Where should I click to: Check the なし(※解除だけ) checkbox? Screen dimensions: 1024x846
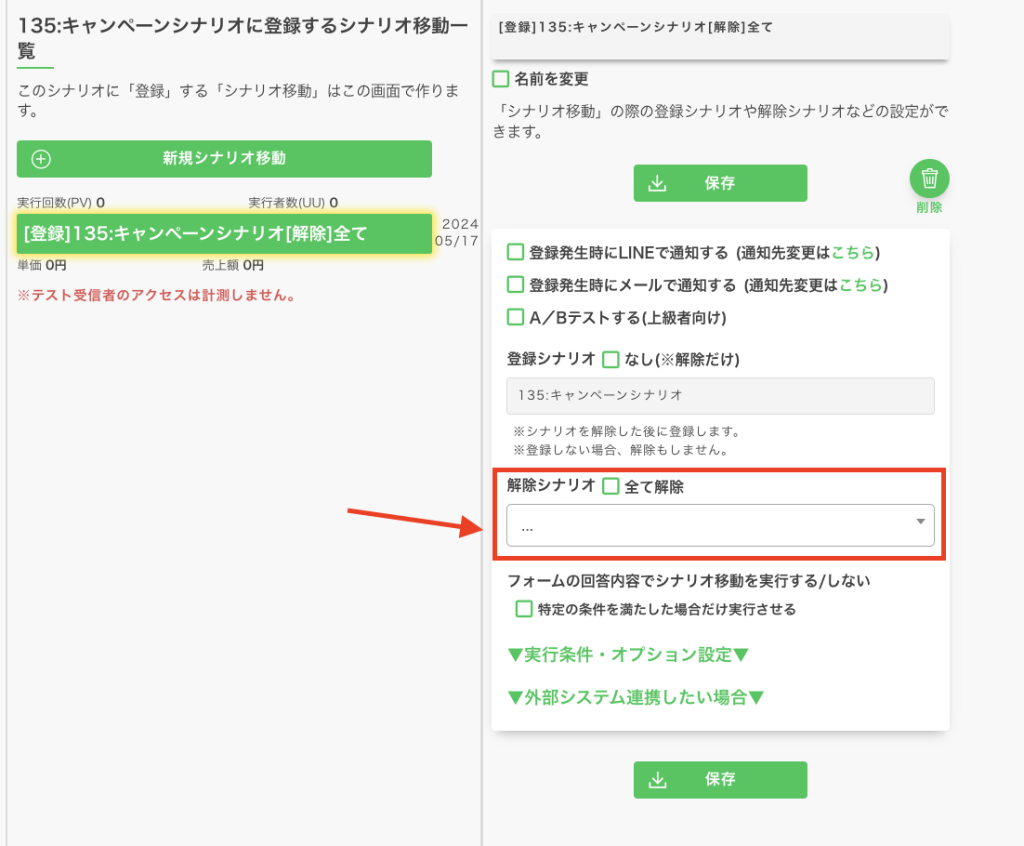tap(611, 359)
